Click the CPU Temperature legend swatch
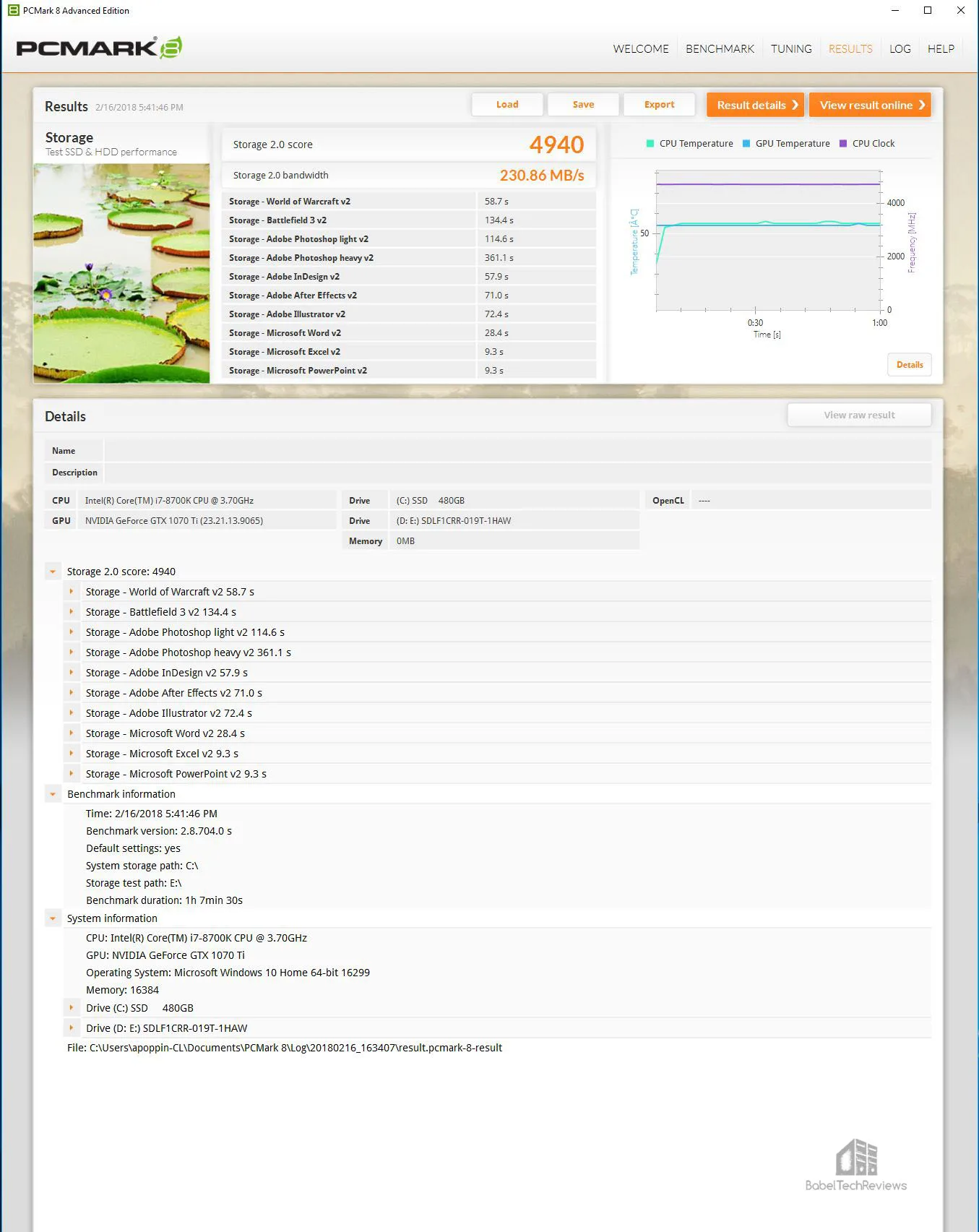The width and height of the screenshot is (979, 1232). click(650, 144)
